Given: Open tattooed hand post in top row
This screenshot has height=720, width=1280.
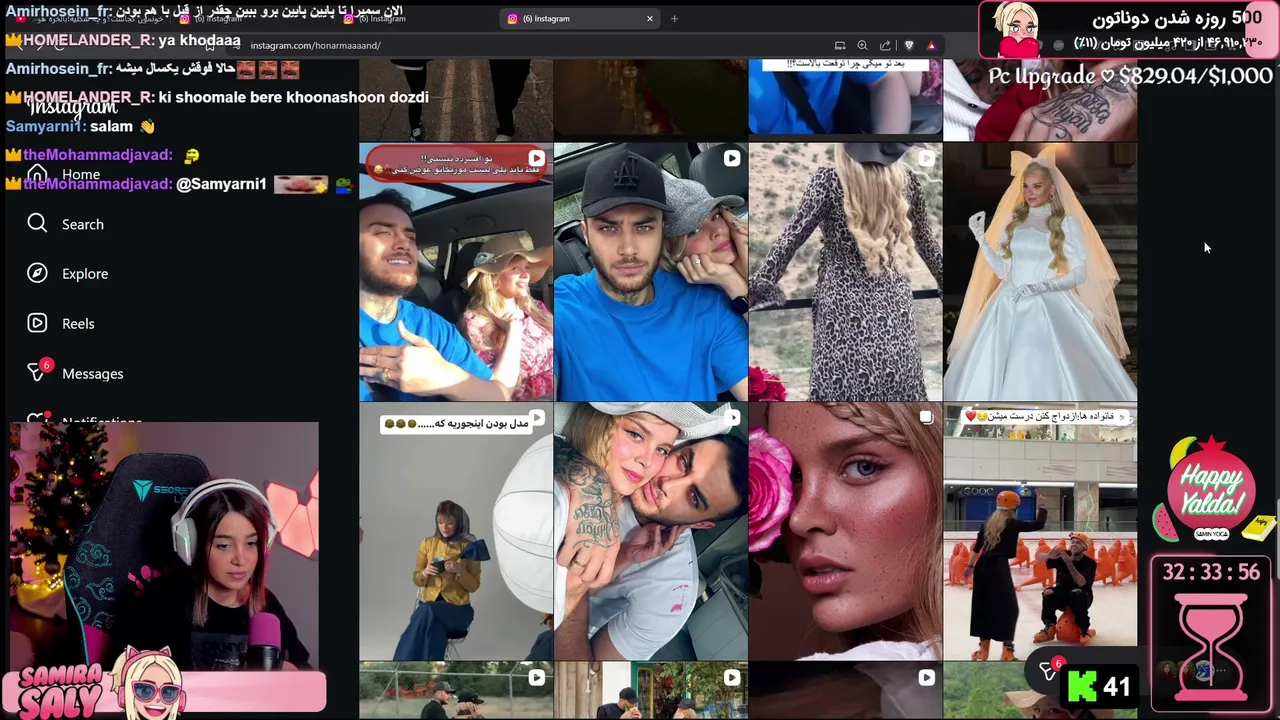Looking at the screenshot, I should 1040,99.
